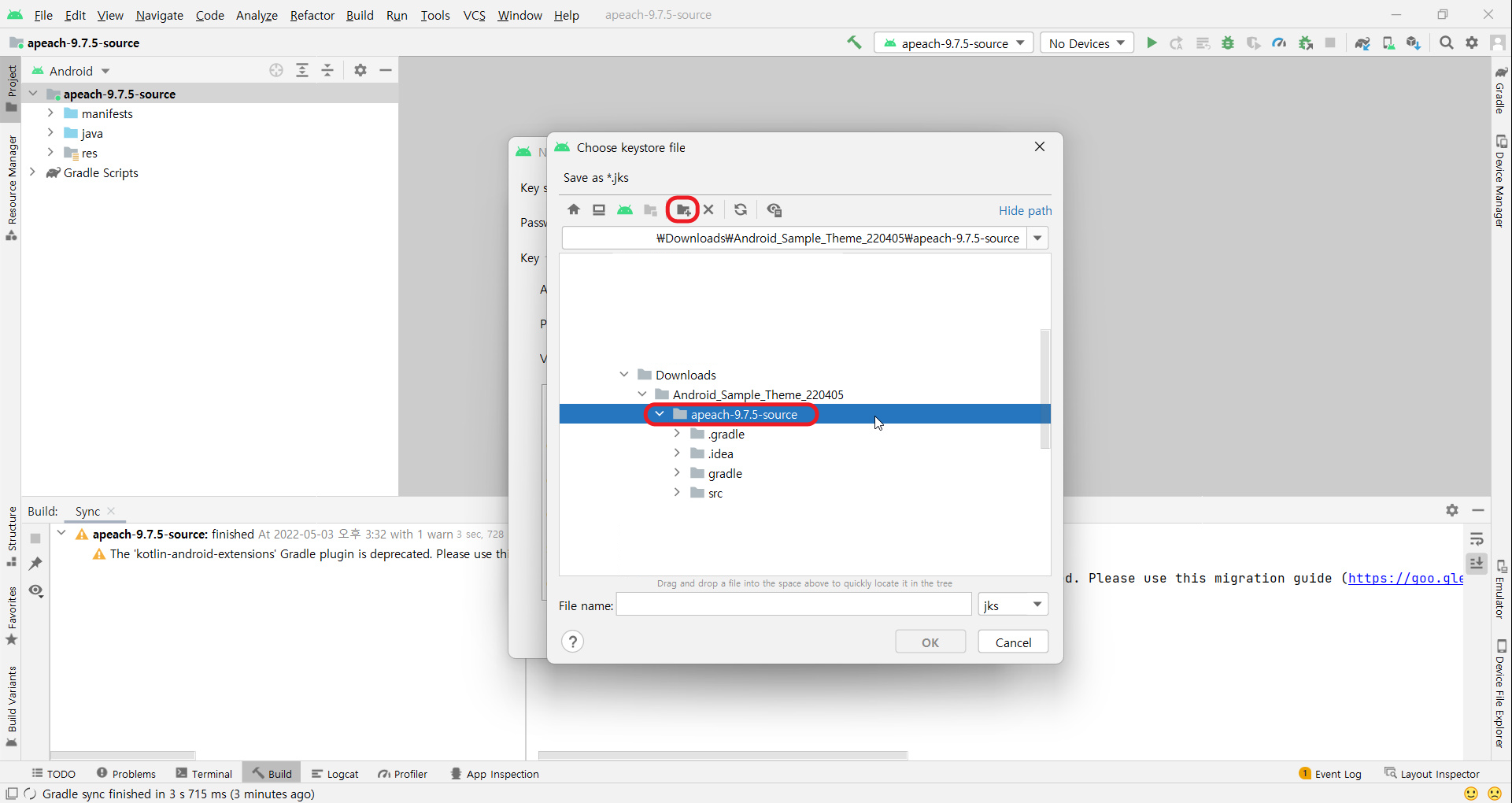The height and width of the screenshot is (803, 1512).
Task: Open path history dropdown in keystore dialog
Action: coord(1038,238)
